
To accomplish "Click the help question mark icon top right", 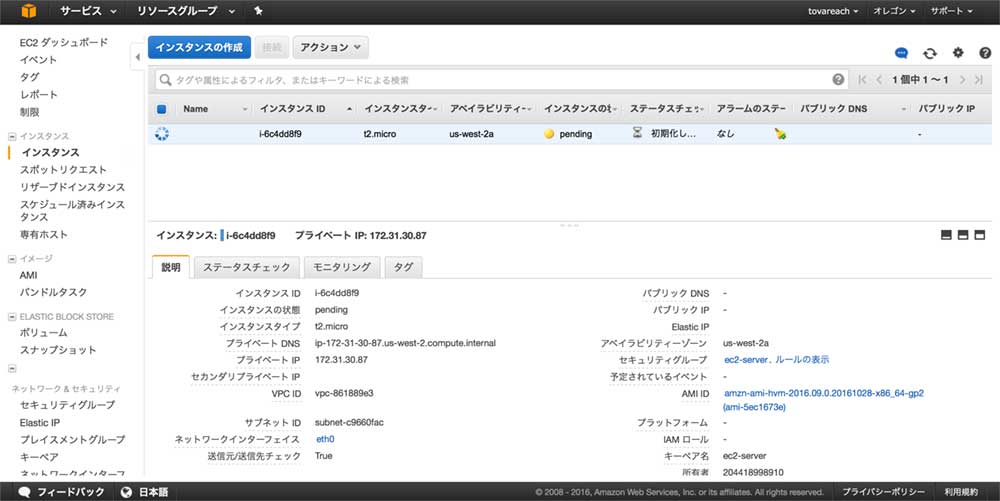I will point(985,53).
